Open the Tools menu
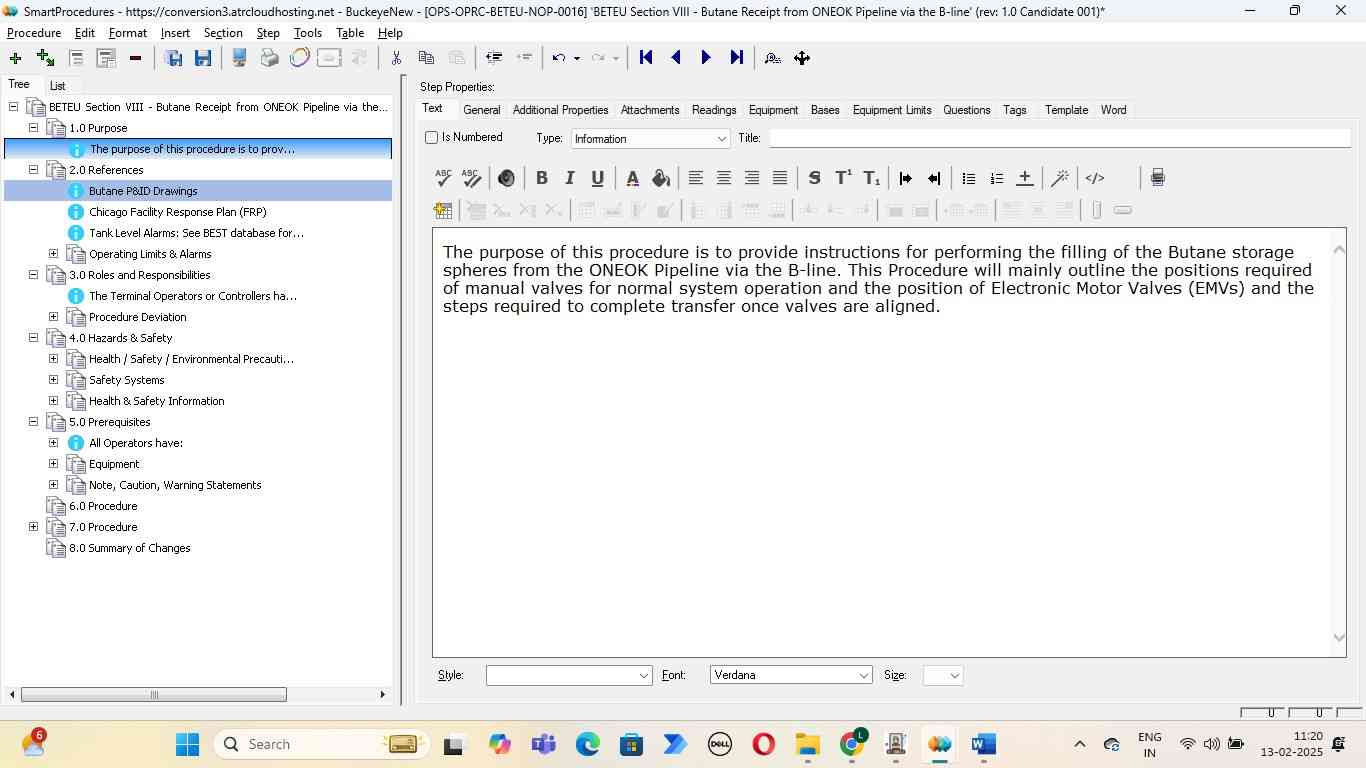The image size is (1366, 768). pos(308,33)
